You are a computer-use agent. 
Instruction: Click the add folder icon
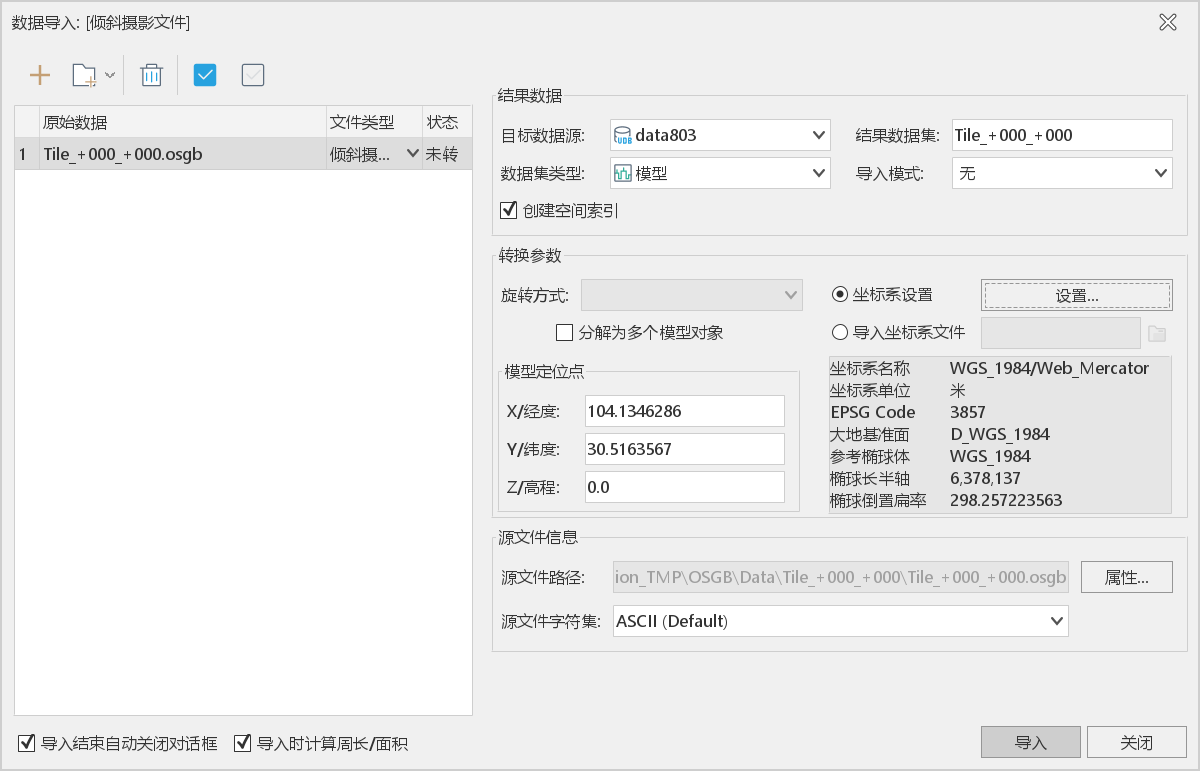pyautogui.click(x=84, y=75)
